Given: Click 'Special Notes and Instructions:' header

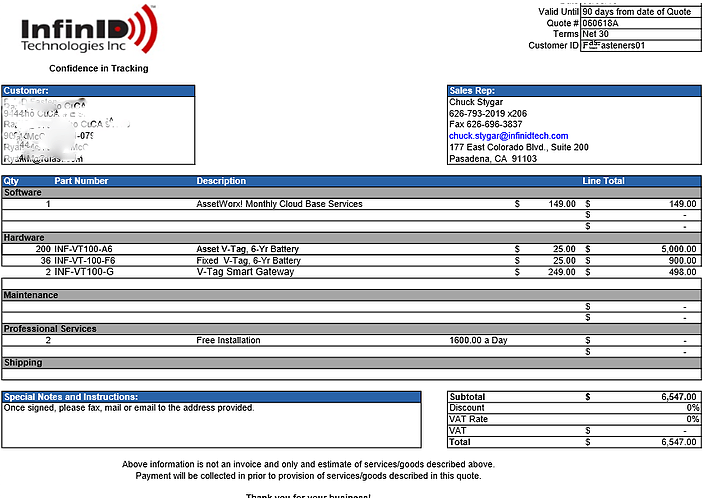Looking at the screenshot, I should pyautogui.click(x=211, y=397).
